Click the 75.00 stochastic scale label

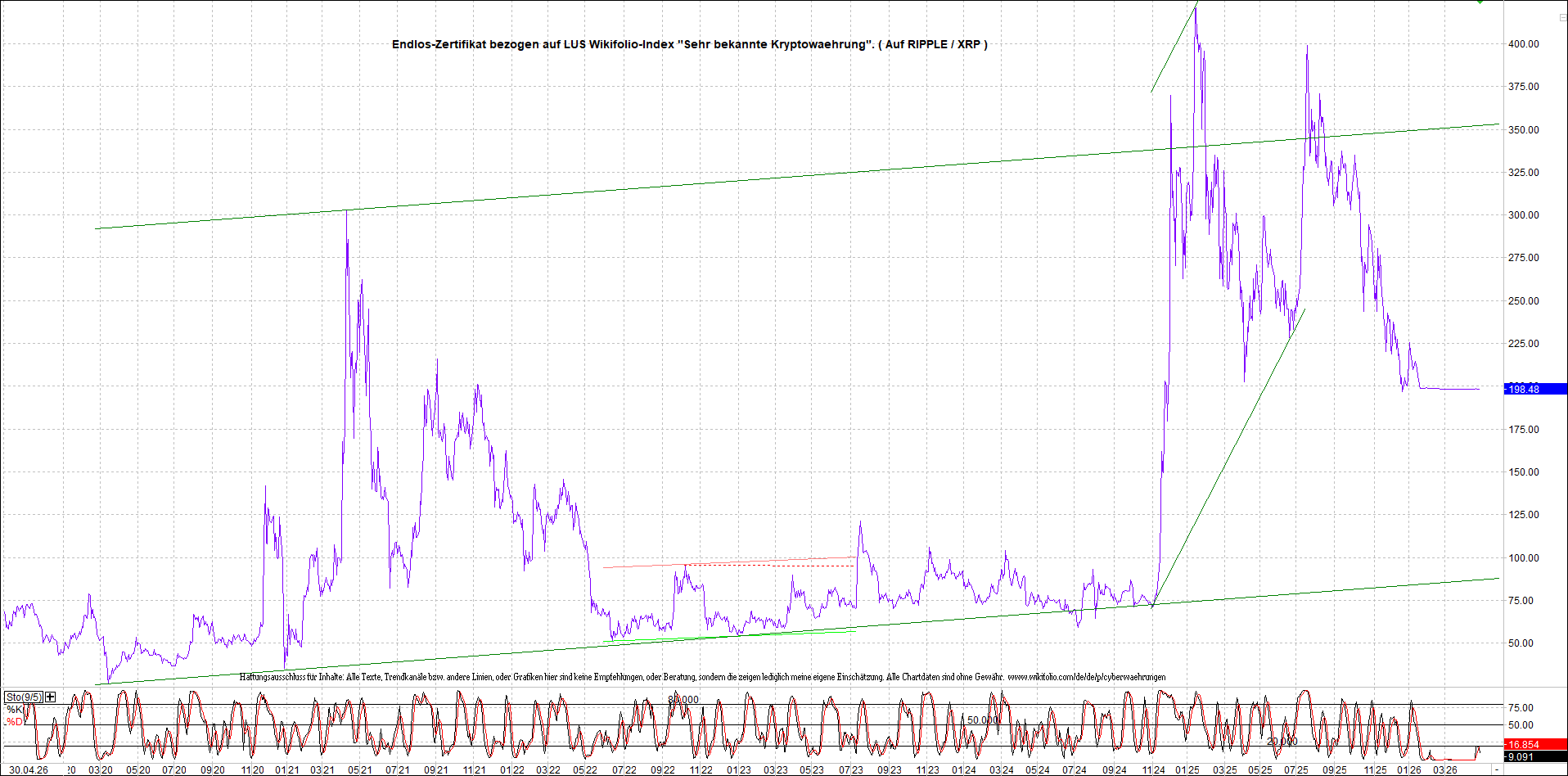pos(1521,708)
